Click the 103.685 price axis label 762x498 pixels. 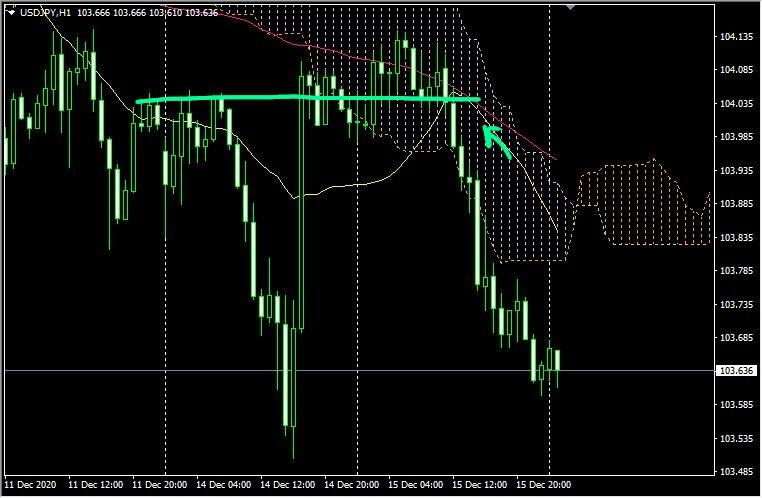[x=736, y=338]
